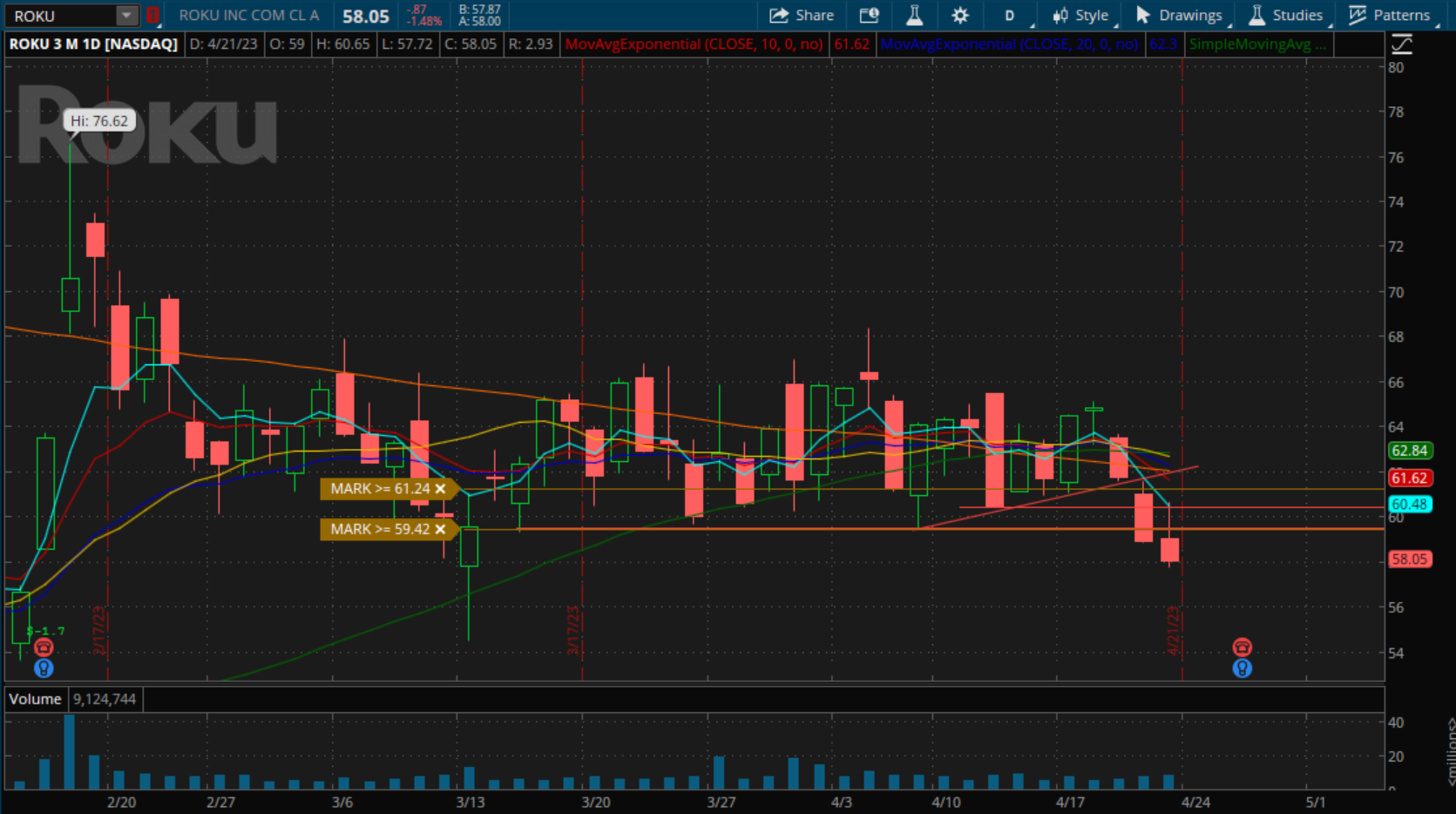The height and width of the screenshot is (814, 1456).
Task: Click the C: 58.05 close value
Action: click(471, 44)
